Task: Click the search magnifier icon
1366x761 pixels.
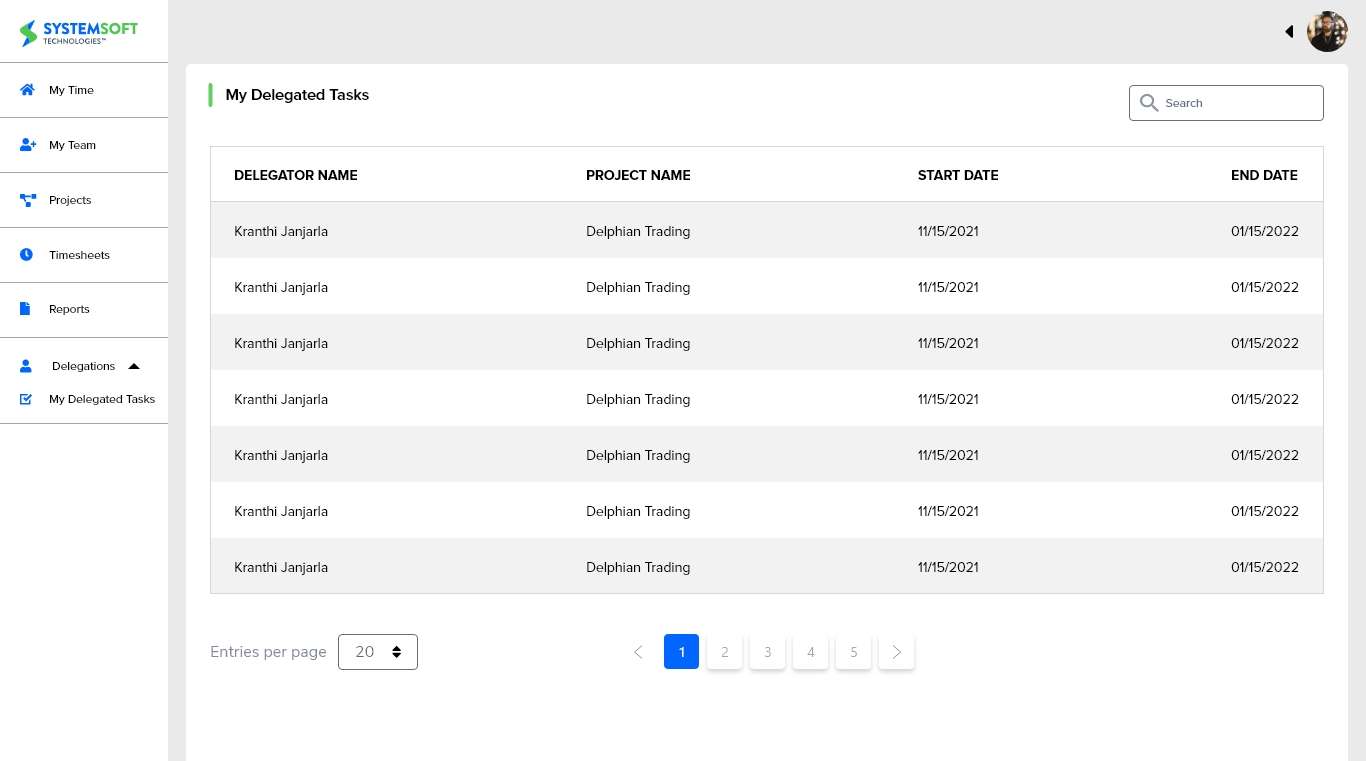Action: (1149, 103)
